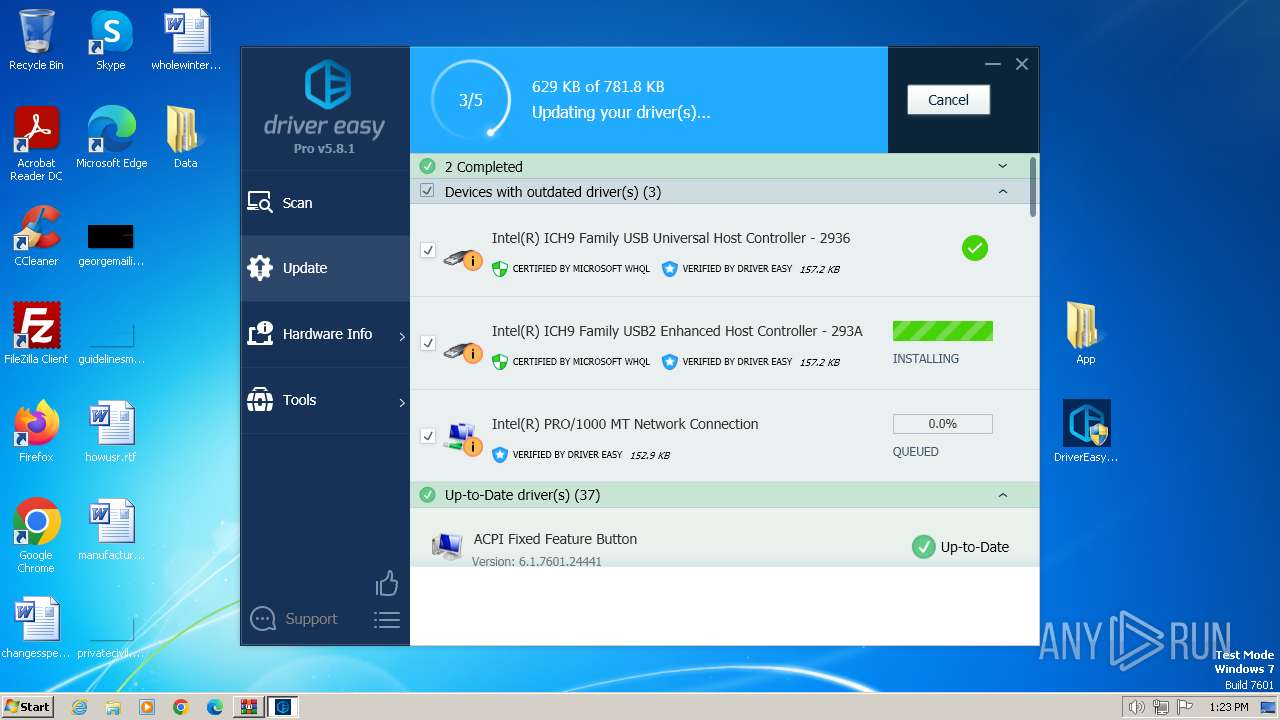
Task: Collapse the Up-to-Date drivers section
Action: 1003,495
